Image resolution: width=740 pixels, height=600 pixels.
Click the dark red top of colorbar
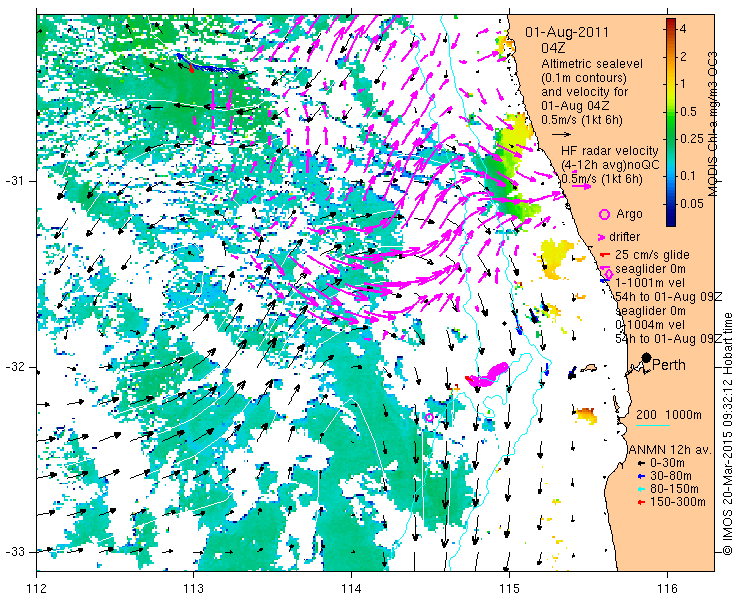[671, 22]
